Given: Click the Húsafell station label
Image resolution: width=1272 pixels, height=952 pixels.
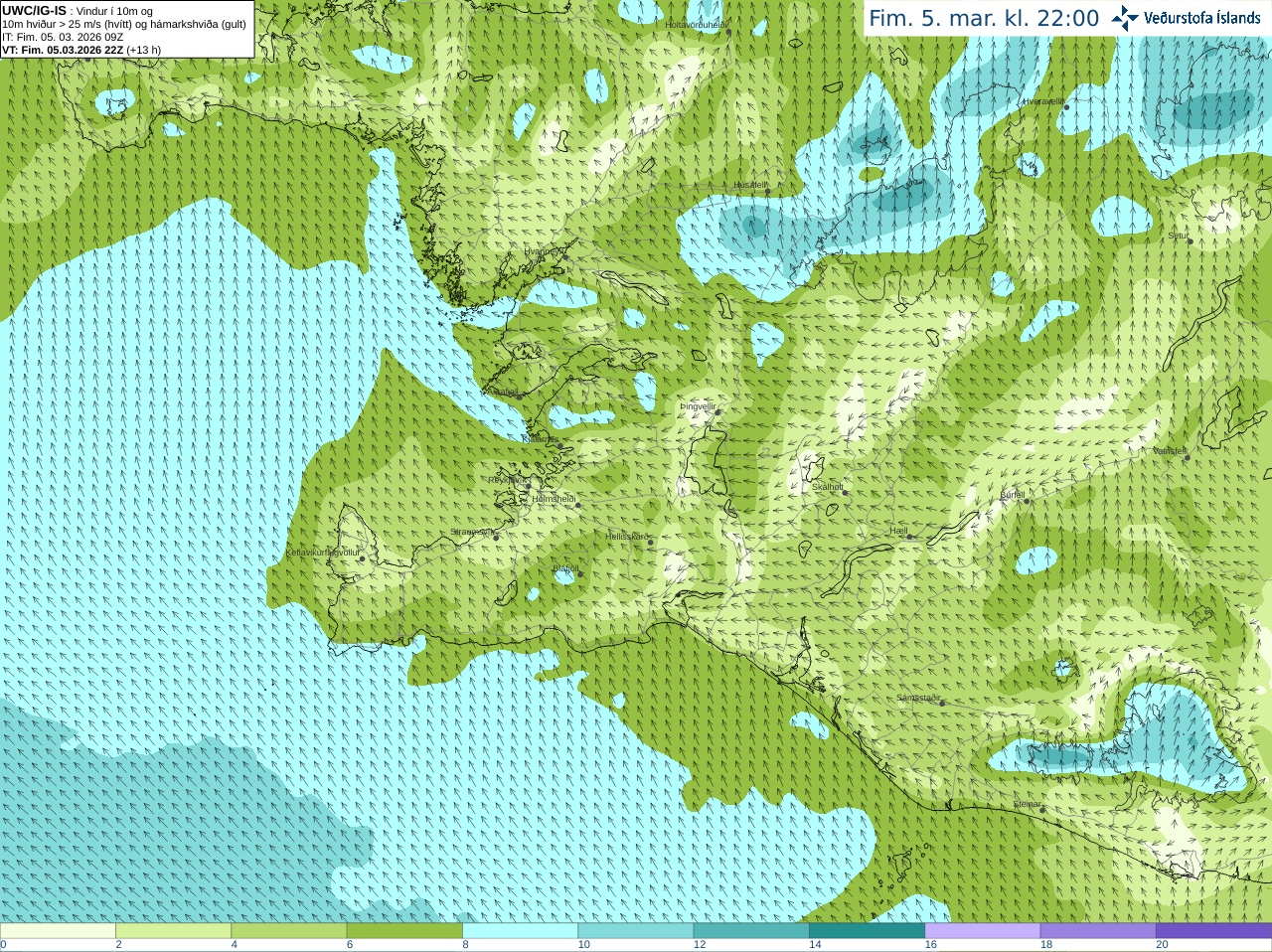Looking at the screenshot, I should (x=750, y=185).
